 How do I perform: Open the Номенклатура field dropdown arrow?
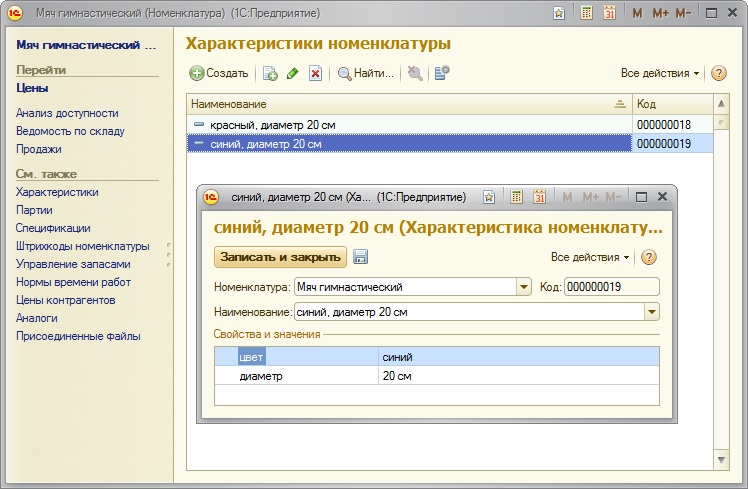[523, 287]
